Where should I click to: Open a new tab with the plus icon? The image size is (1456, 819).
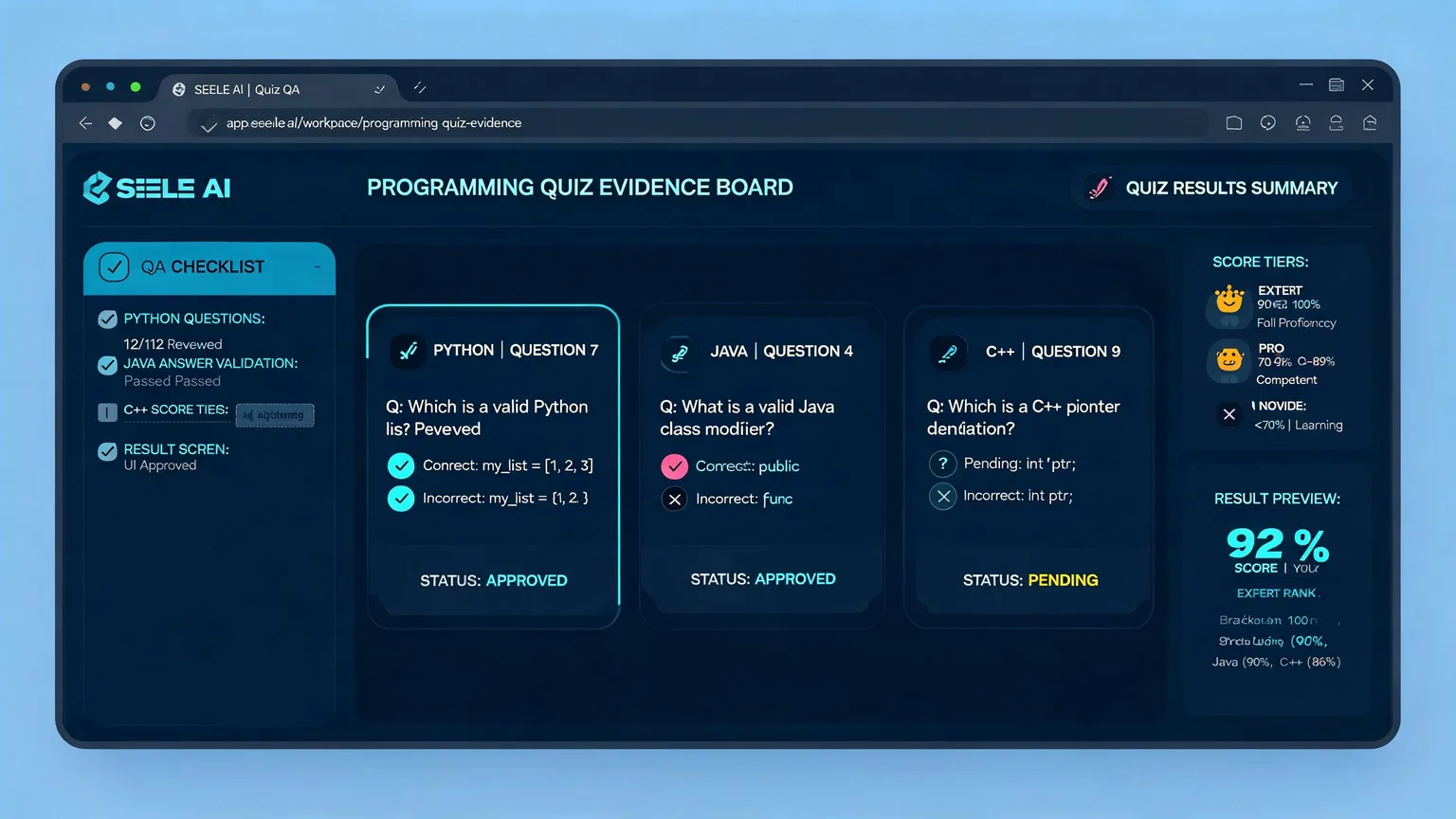click(420, 88)
